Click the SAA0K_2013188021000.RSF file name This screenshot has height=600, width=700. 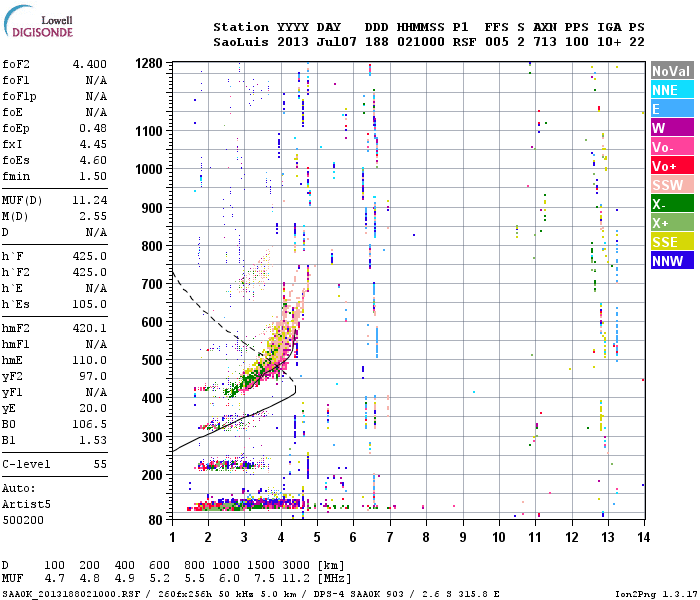[x=71, y=594]
